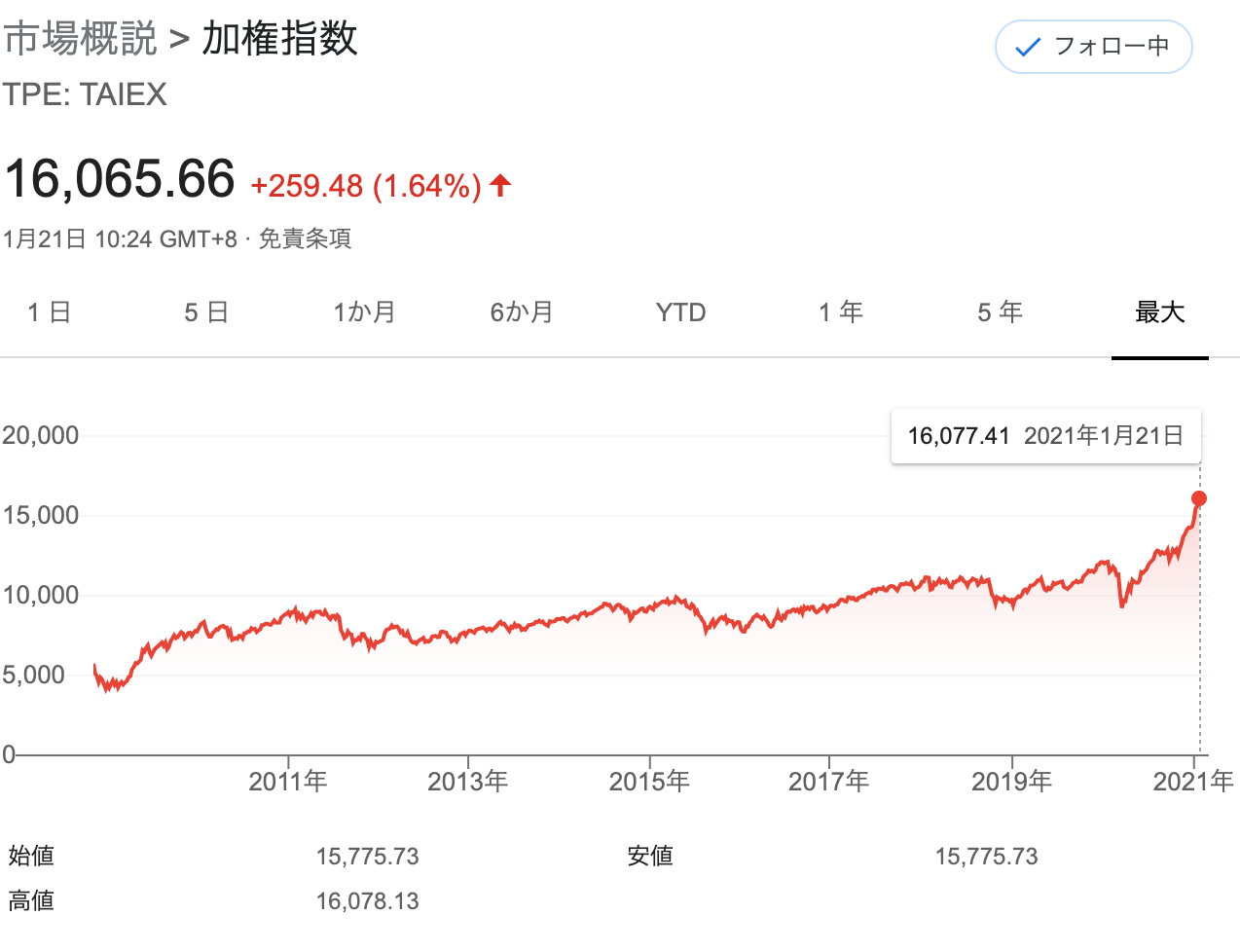The image size is (1240, 952).
Task: Click the 16,065.66 current index value
Action: pyautogui.click(x=120, y=179)
